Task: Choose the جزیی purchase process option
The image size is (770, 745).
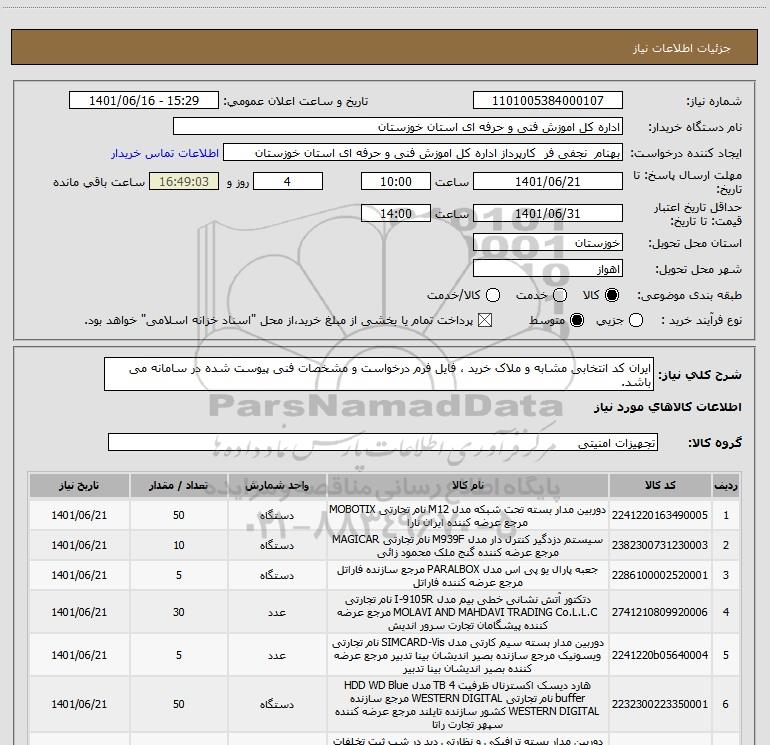Action: point(636,321)
